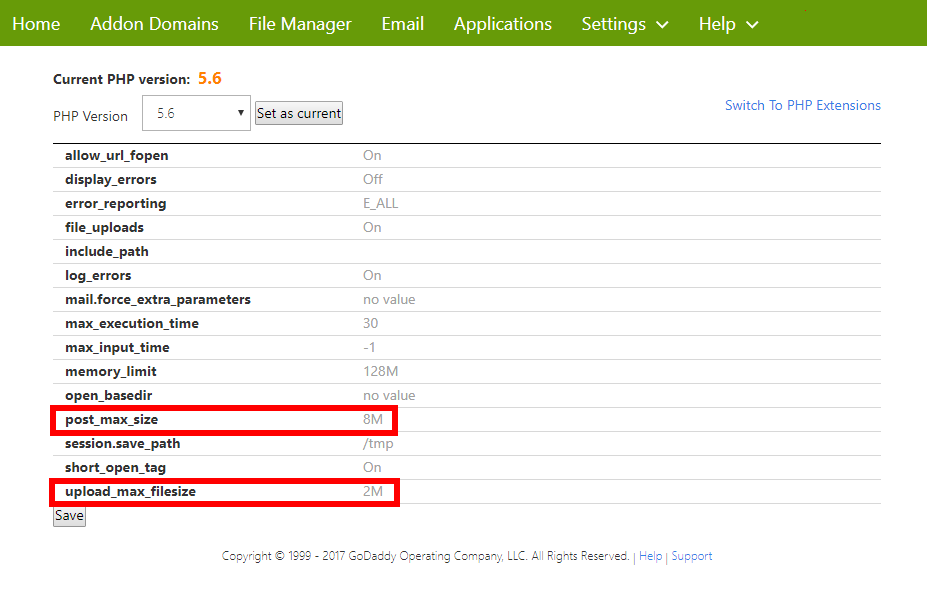
Task: Return to the Home page
Action: click(x=36, y=23)
